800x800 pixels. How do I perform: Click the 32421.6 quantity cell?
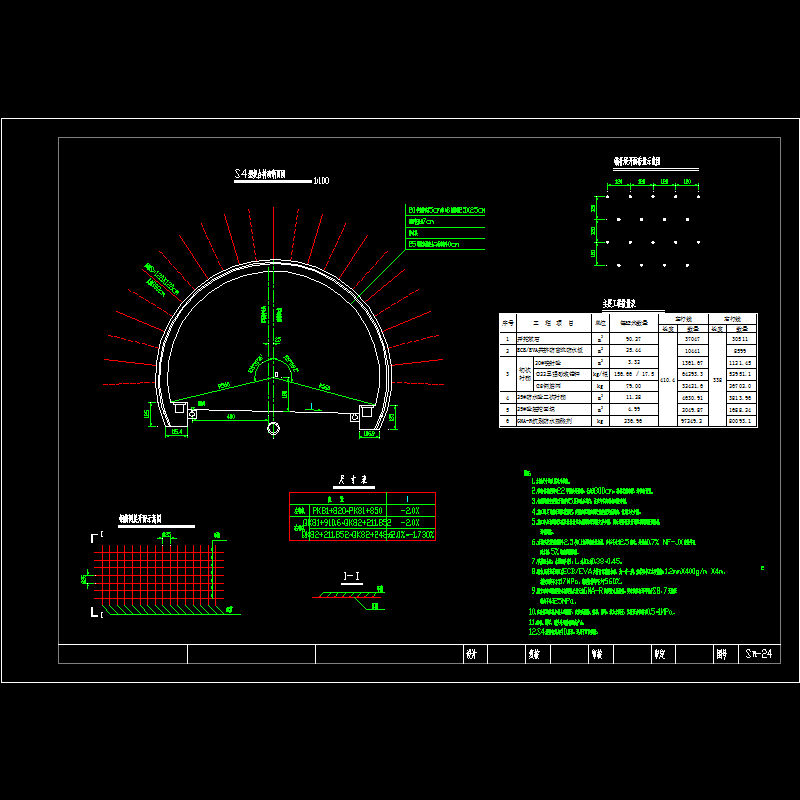pyautogui.click(x=692, y=386)
